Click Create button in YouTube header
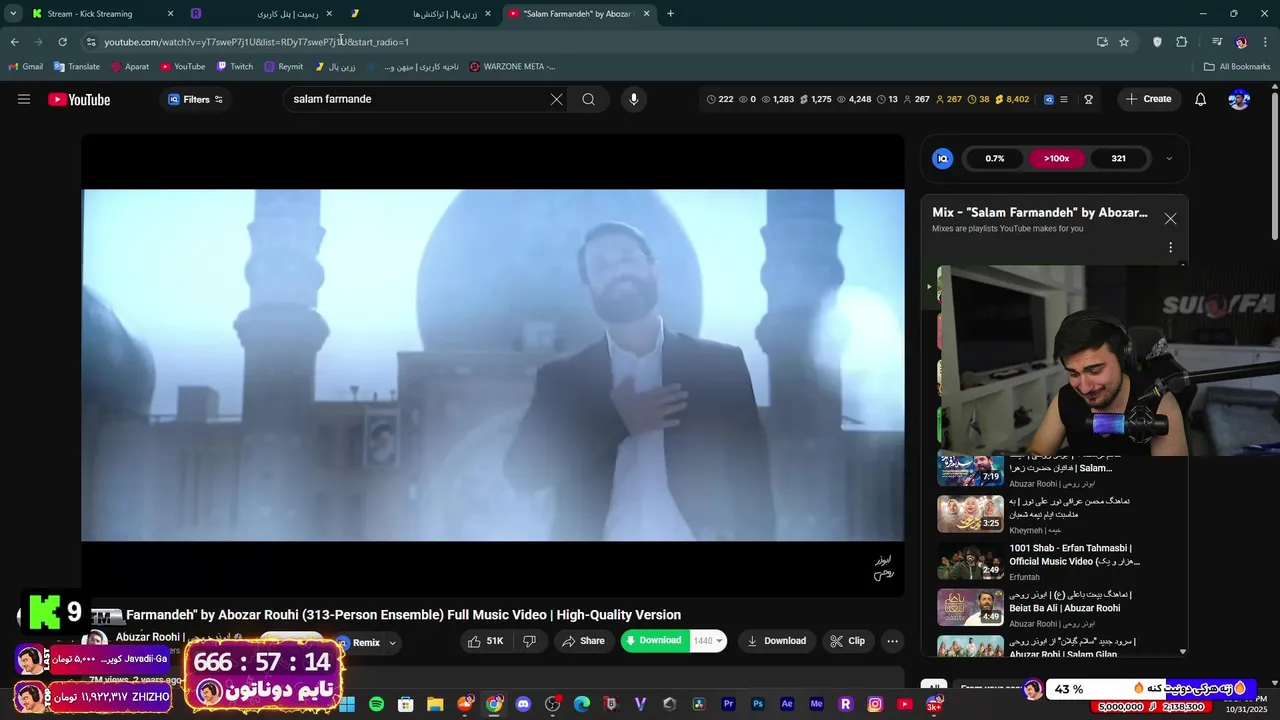This screenshot has height=720, width=1280. 1148,99
